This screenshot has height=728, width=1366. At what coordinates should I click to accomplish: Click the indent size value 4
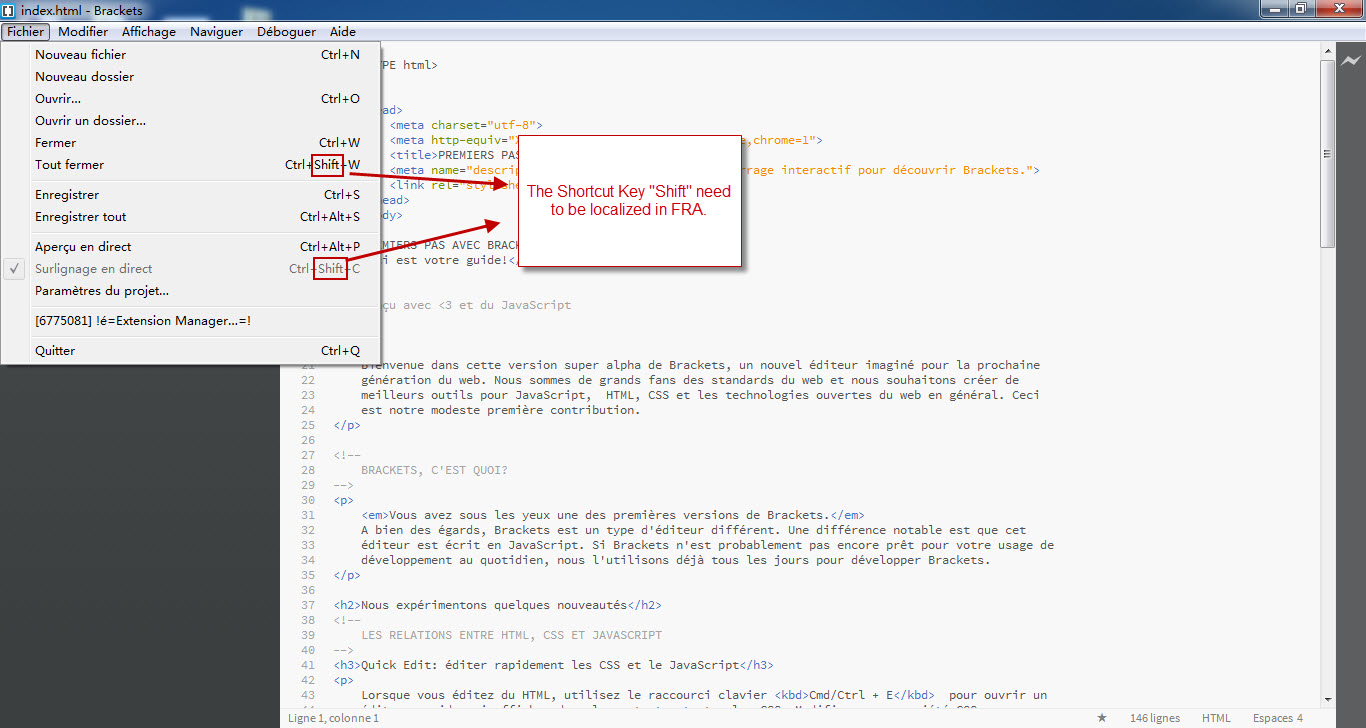coord(1300,718)
